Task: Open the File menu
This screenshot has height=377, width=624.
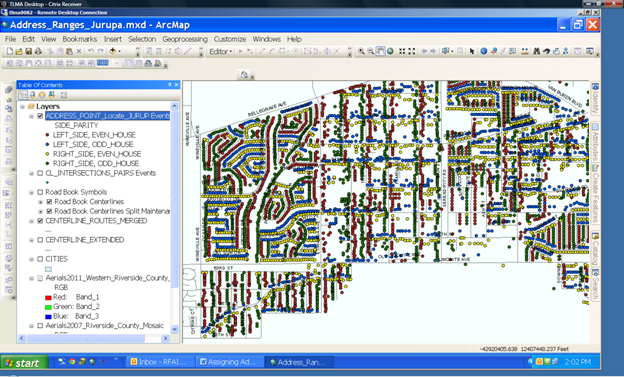Action: pyautogui.click(x=10, y=39)
